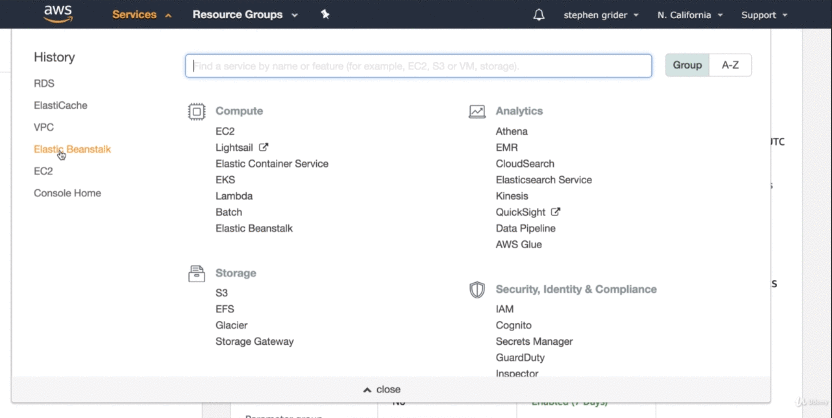Open Storage Gateway service
This screenshot has height=418, width=832.
coord(255,342)
